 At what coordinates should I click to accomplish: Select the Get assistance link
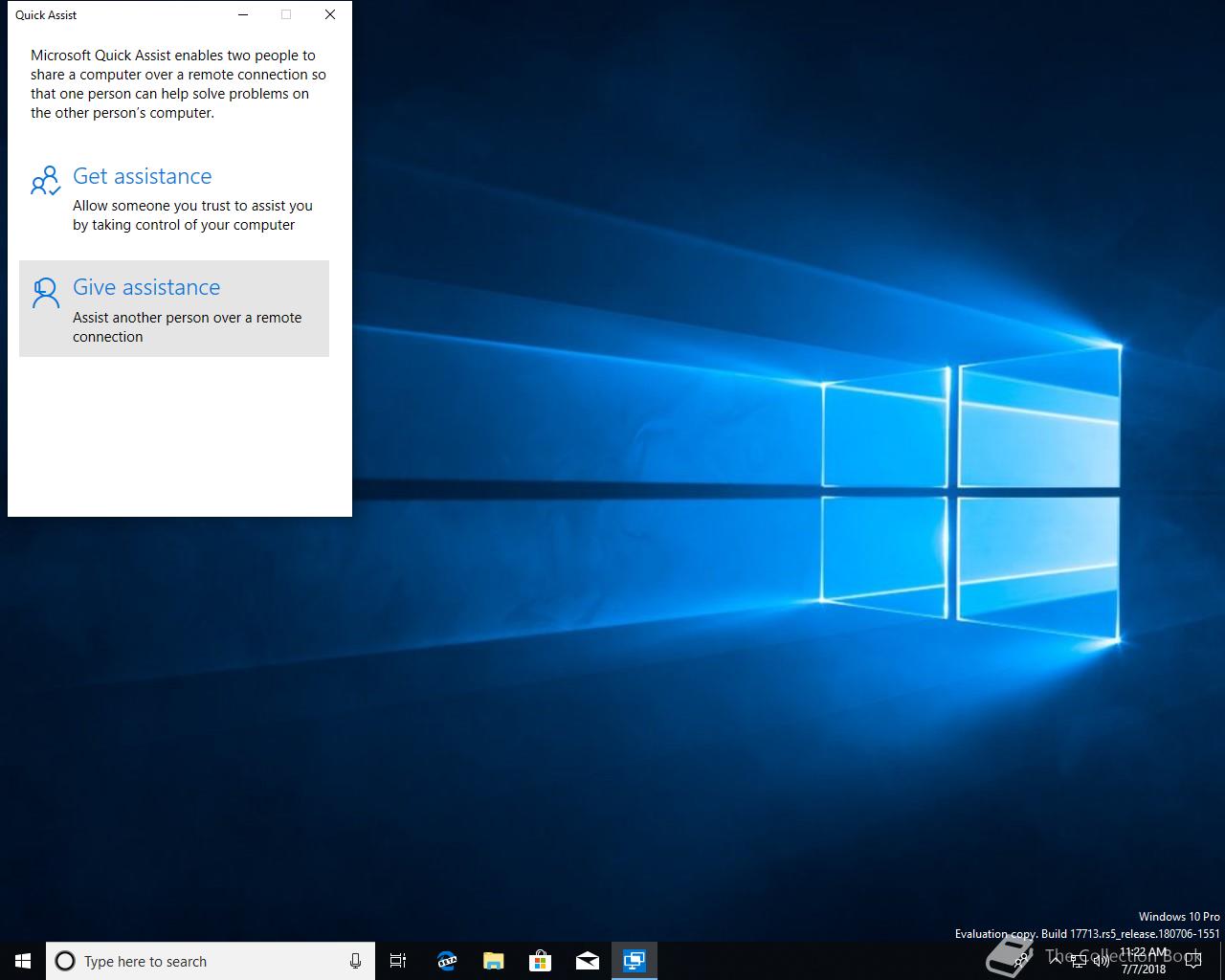(x=142, y=176)
